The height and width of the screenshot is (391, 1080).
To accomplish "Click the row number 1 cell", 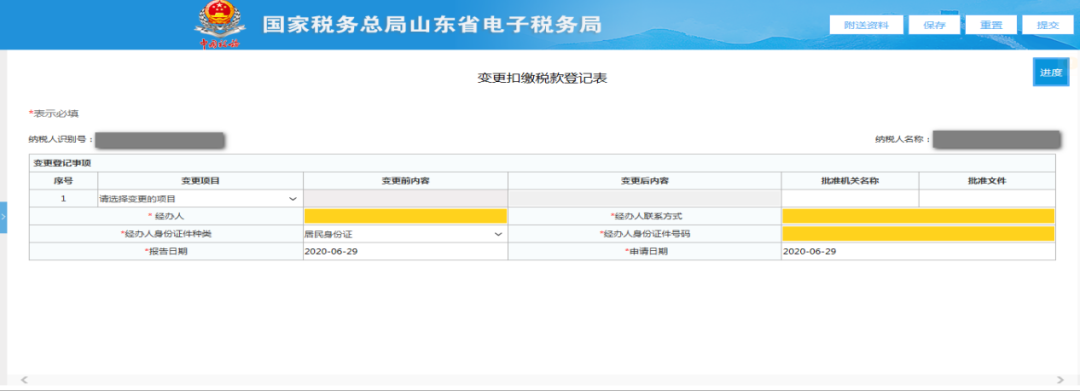I will (x=63, y=199).
